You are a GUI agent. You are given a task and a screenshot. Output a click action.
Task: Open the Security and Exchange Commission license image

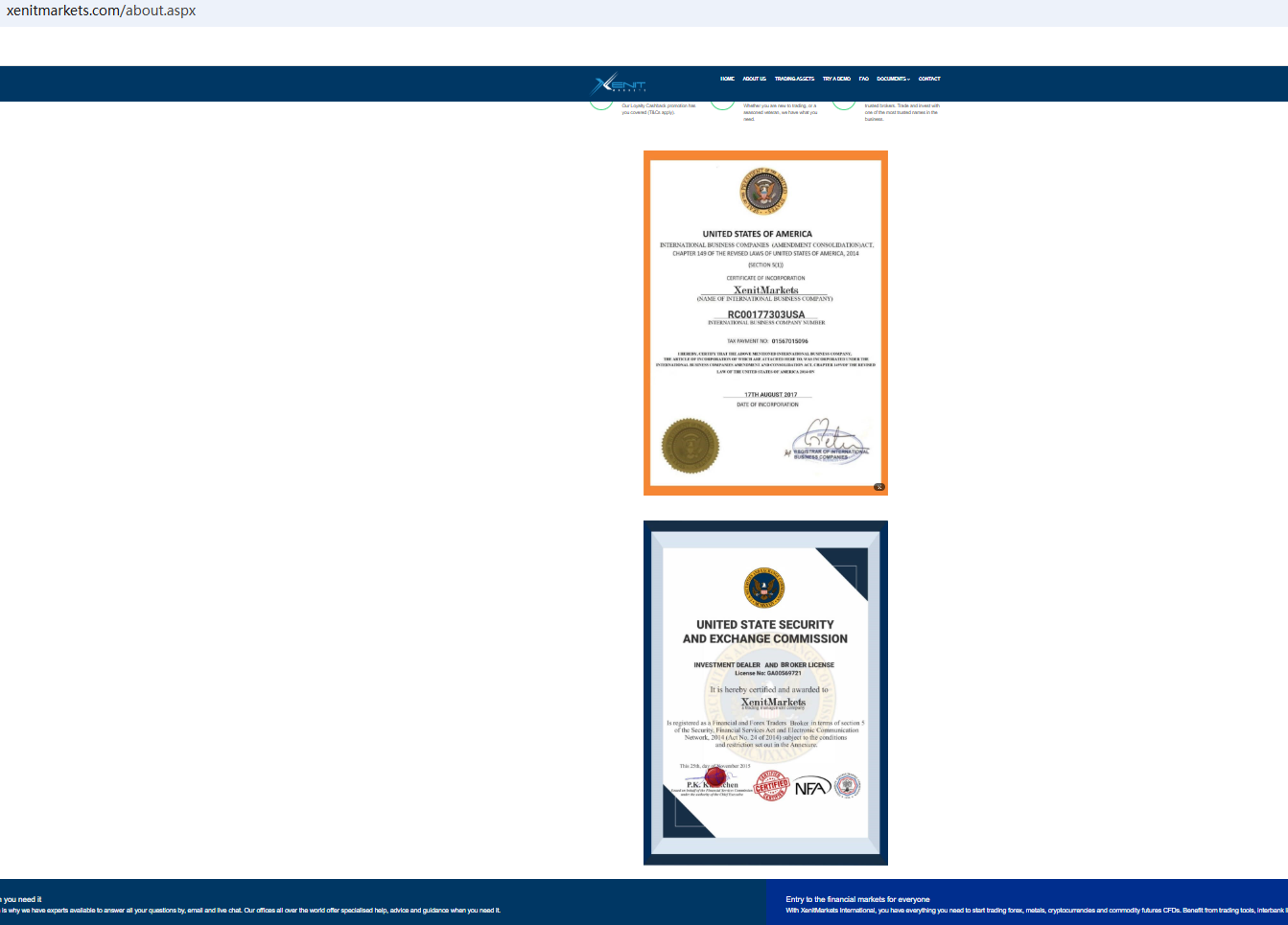pyautogui.click(x=765, y=693)
